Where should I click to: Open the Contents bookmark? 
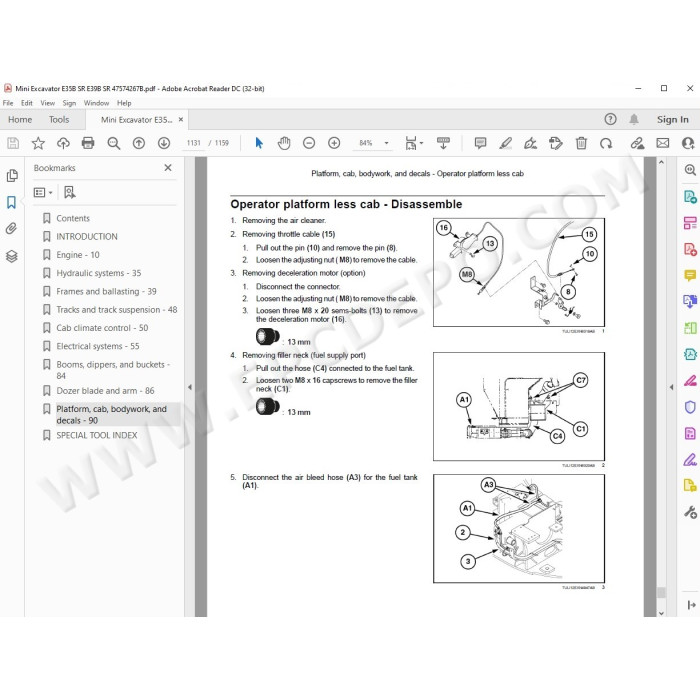point(73,218)
